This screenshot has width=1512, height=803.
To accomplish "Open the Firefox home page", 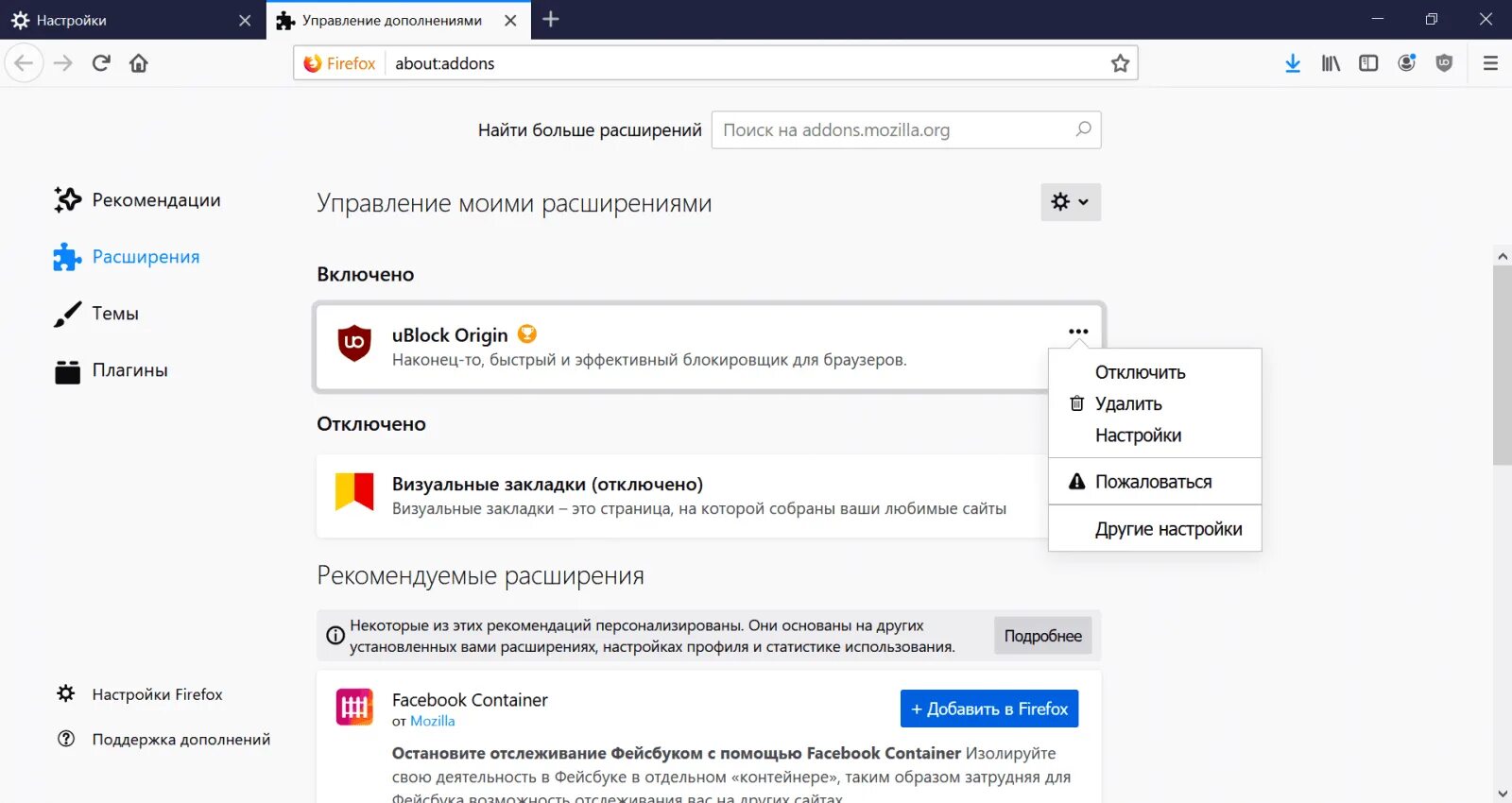I will [x=139, y=63].
